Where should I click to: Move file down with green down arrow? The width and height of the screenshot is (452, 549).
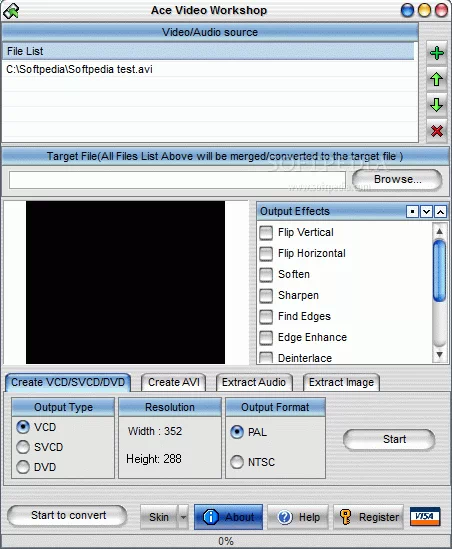(x=437, y=105)
